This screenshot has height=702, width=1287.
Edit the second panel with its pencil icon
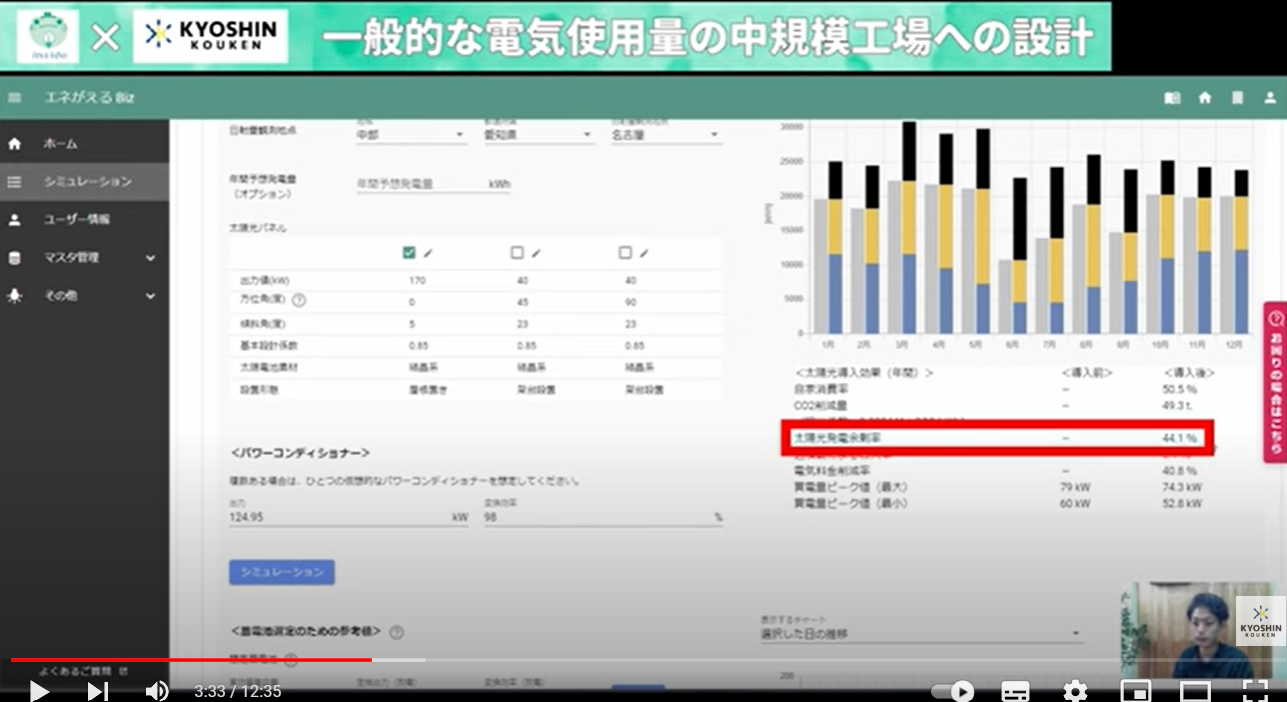(x=536, y=254)
